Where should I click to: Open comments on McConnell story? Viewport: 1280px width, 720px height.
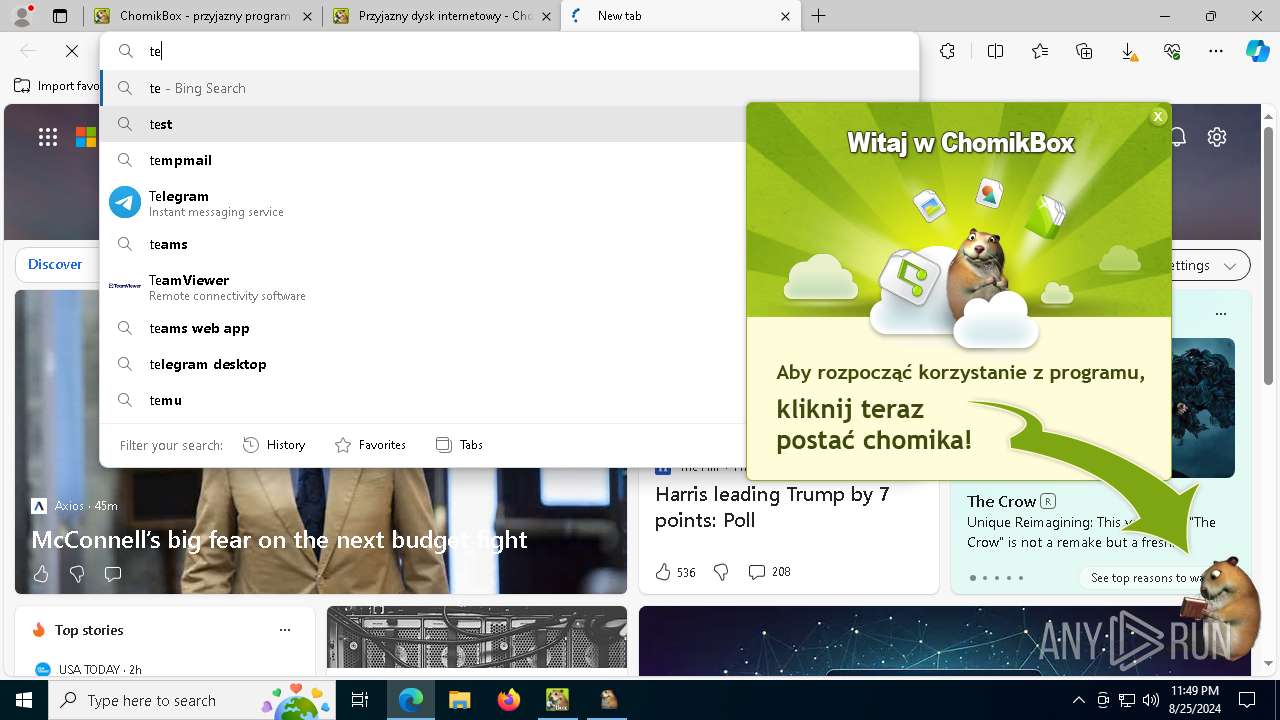tap(113, 573)
